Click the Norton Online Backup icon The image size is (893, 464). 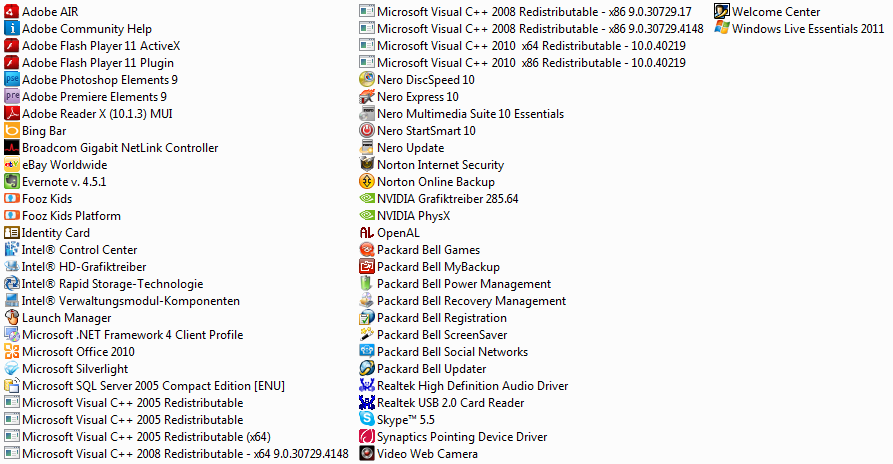(367, 182)
